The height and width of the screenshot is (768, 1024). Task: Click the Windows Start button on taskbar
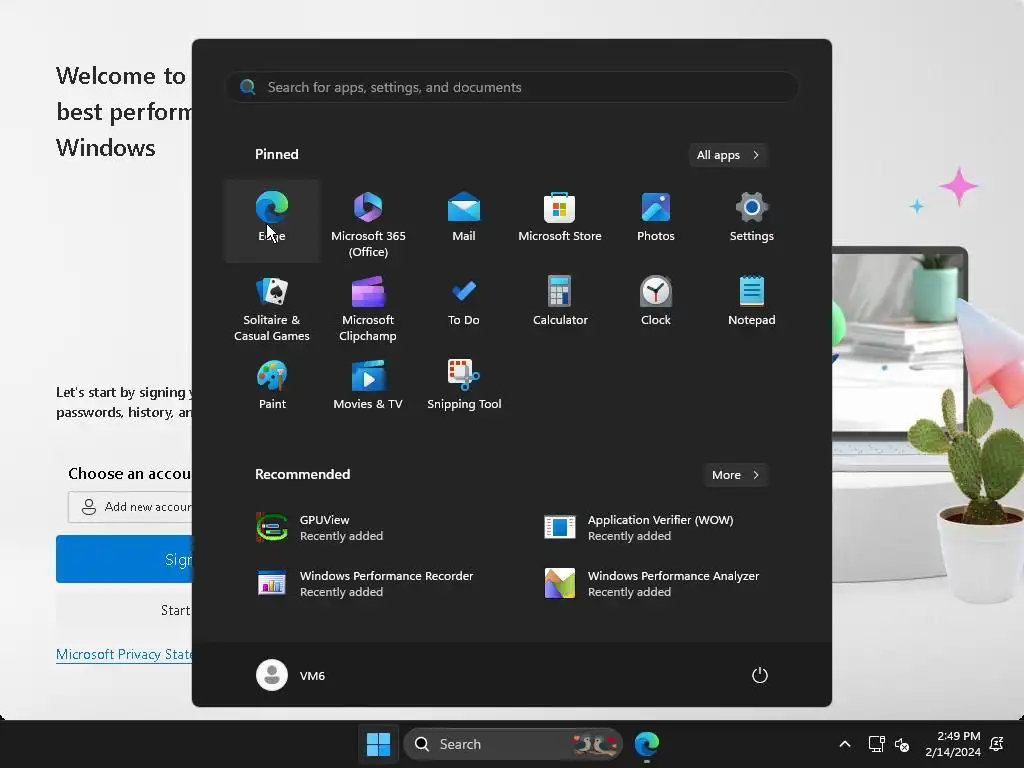click(378, 744)
